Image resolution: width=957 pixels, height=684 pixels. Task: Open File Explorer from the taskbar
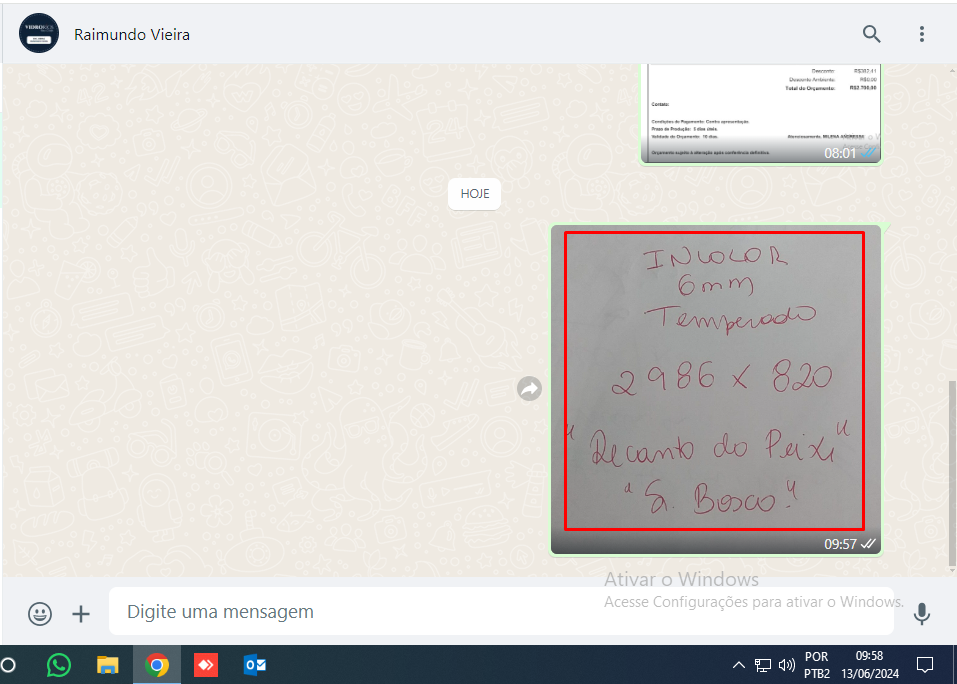pos(107,665)
